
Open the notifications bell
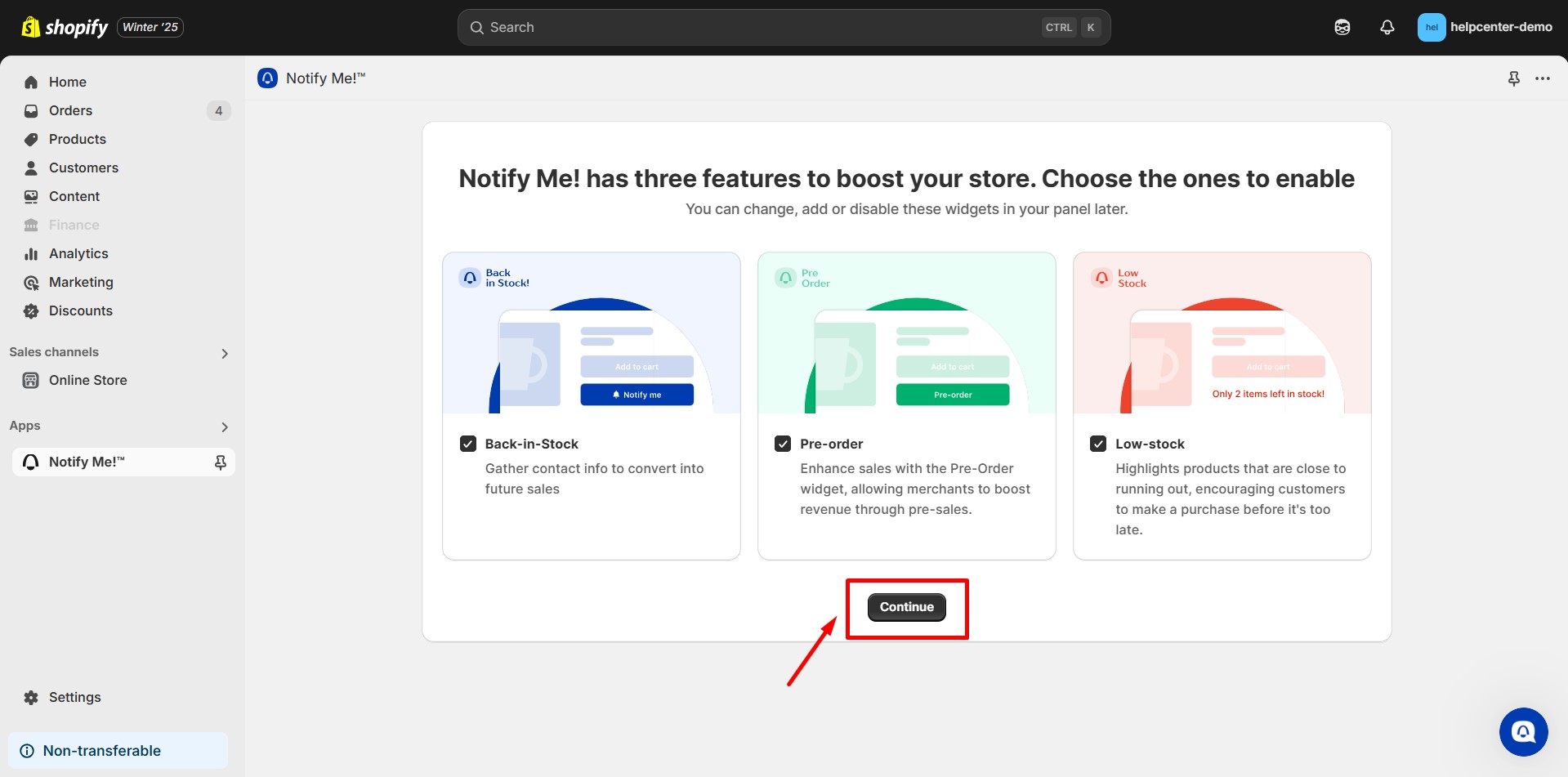click(1387, 27)
